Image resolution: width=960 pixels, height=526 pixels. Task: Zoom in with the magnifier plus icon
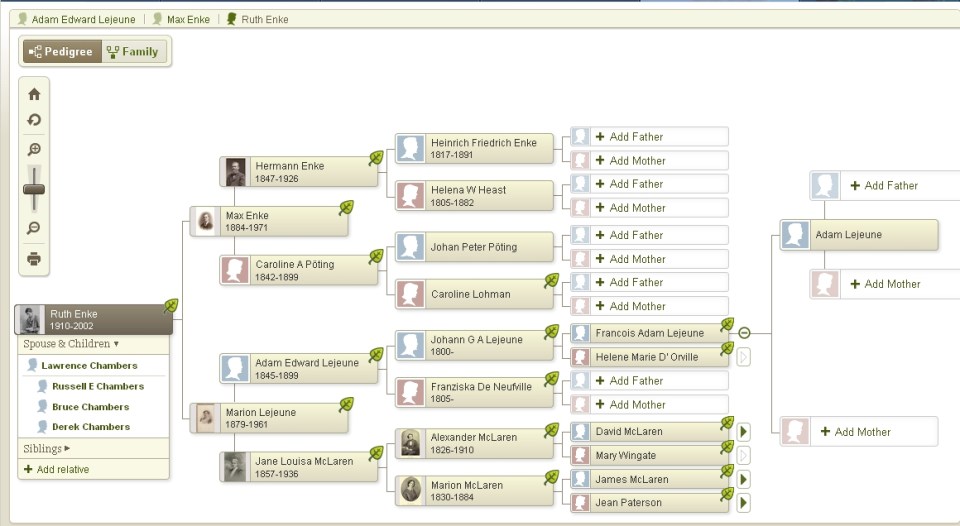point(34,150)
